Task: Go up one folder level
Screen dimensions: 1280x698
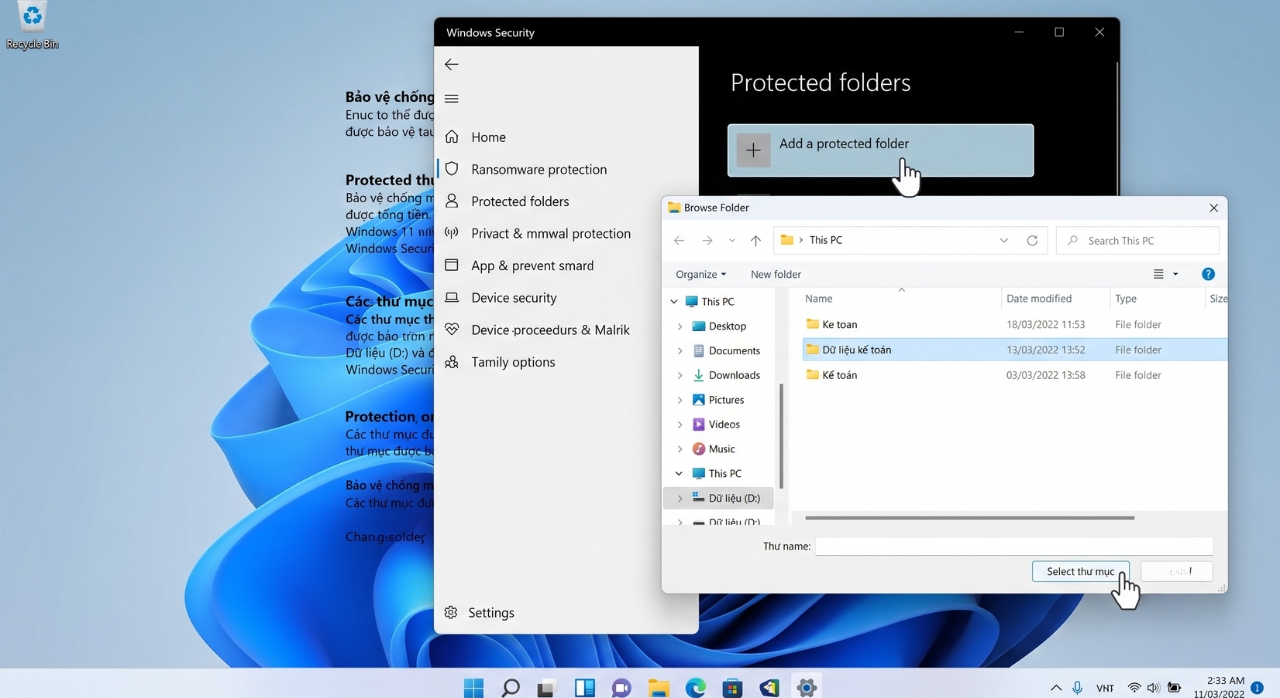Action: pos(756,240)
